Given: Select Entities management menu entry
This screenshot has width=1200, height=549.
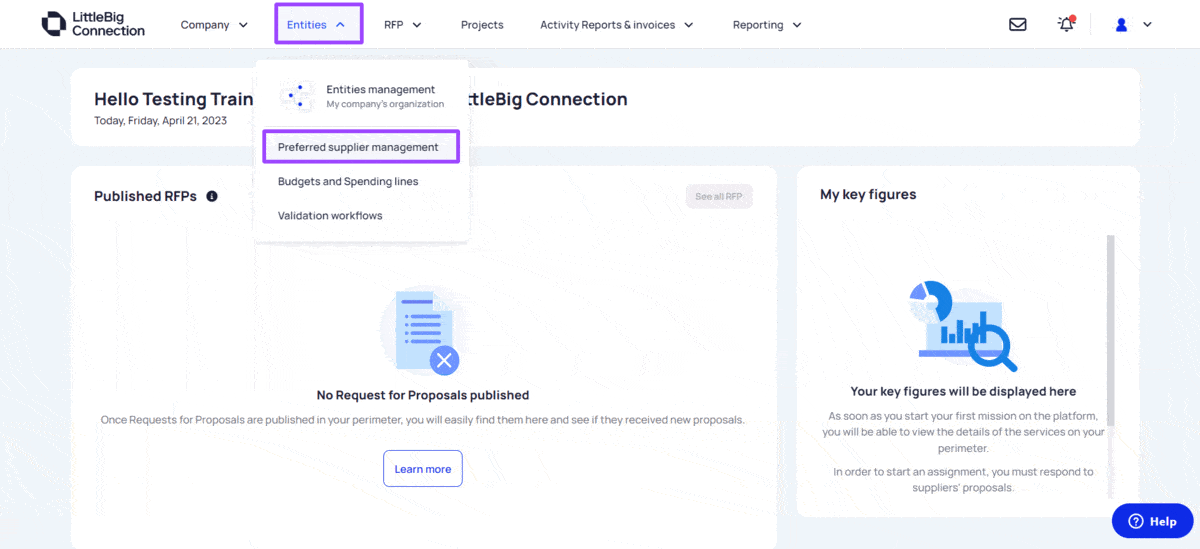Looking at the screenshot, I should coord(361,96).
